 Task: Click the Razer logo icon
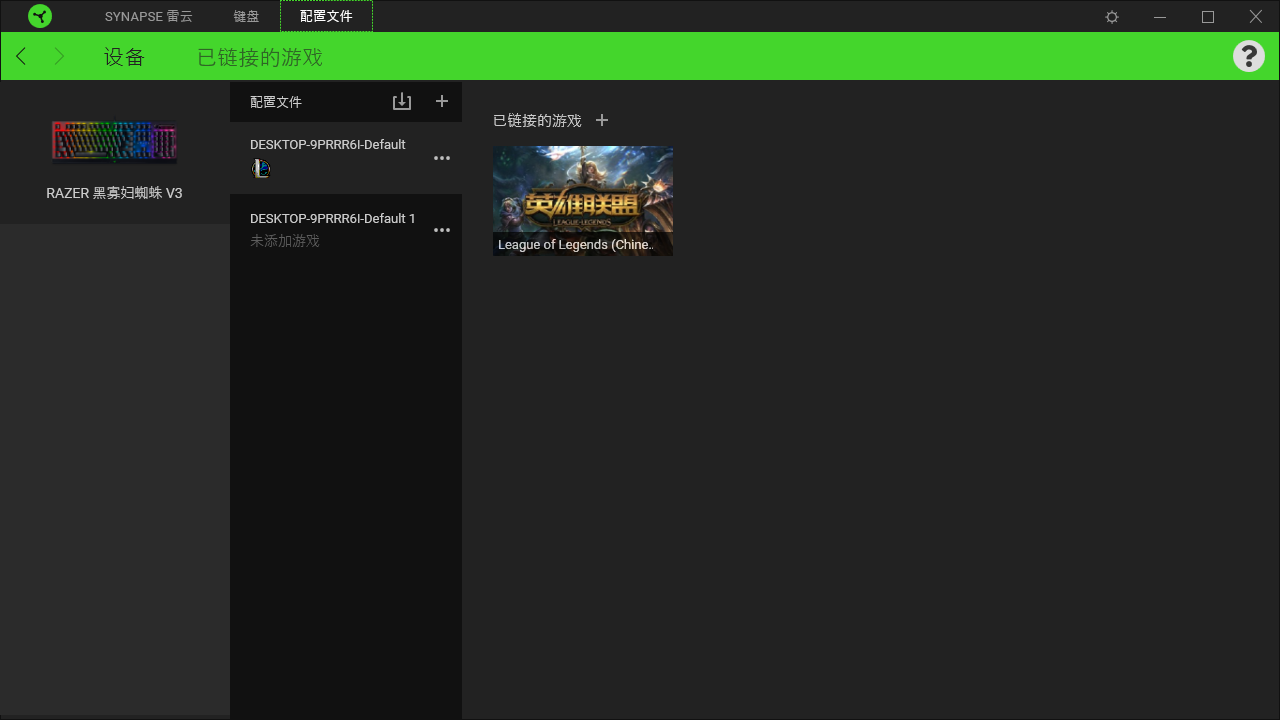40,16
